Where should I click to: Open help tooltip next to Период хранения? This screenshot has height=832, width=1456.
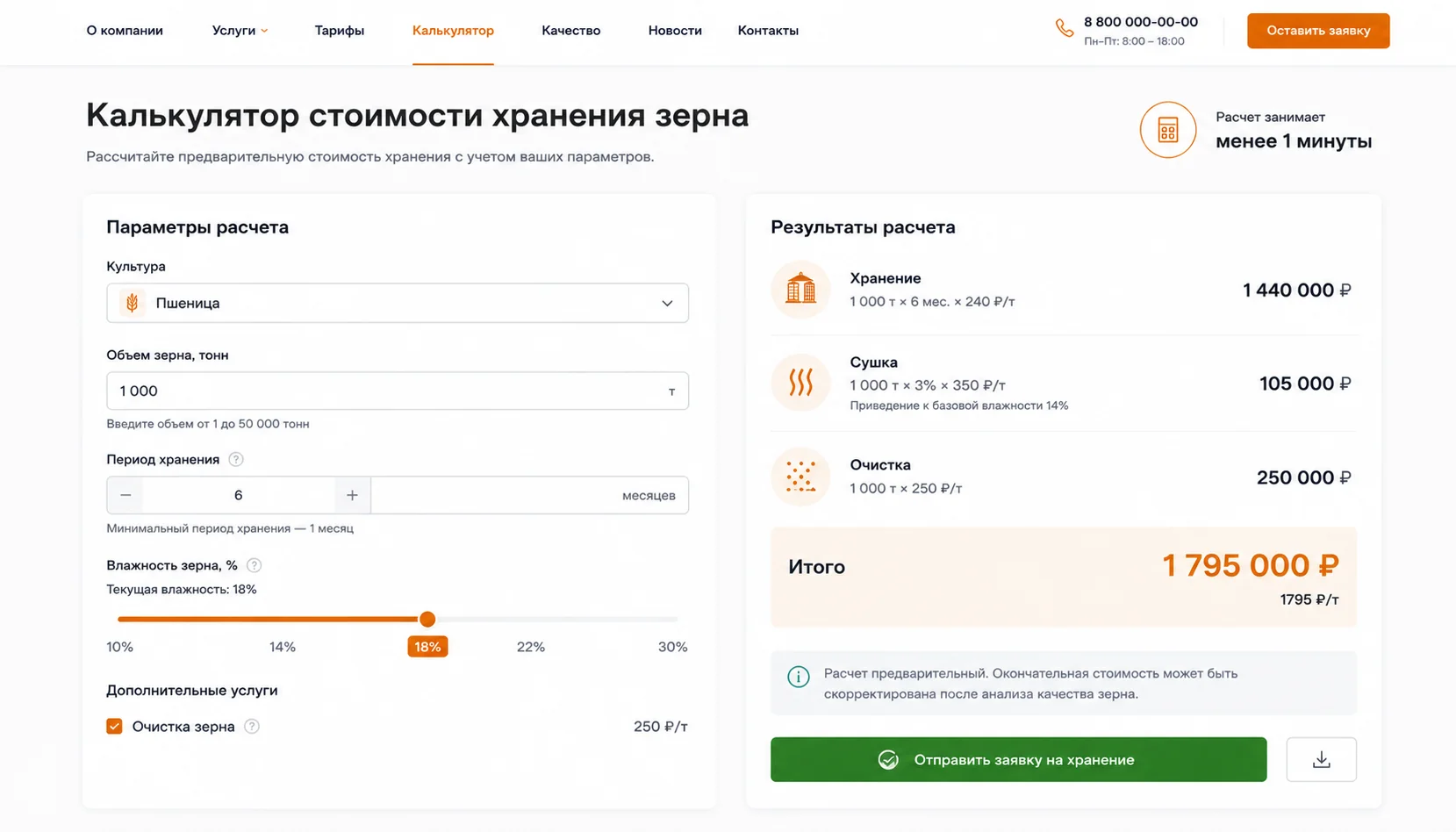coord(236,459)
